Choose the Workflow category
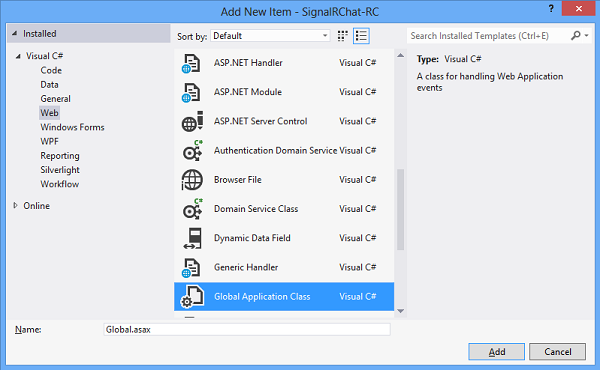600x370 pixels. coord(60,184)
